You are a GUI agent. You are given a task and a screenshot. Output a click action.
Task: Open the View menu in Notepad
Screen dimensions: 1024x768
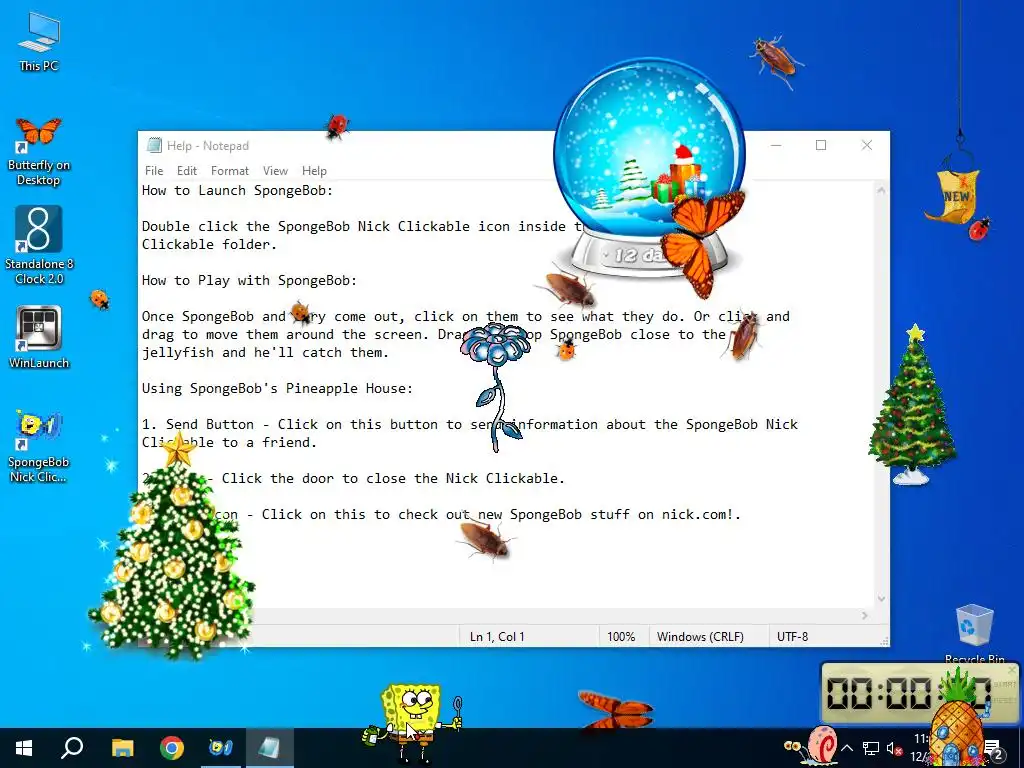click(x=276, y=171)
